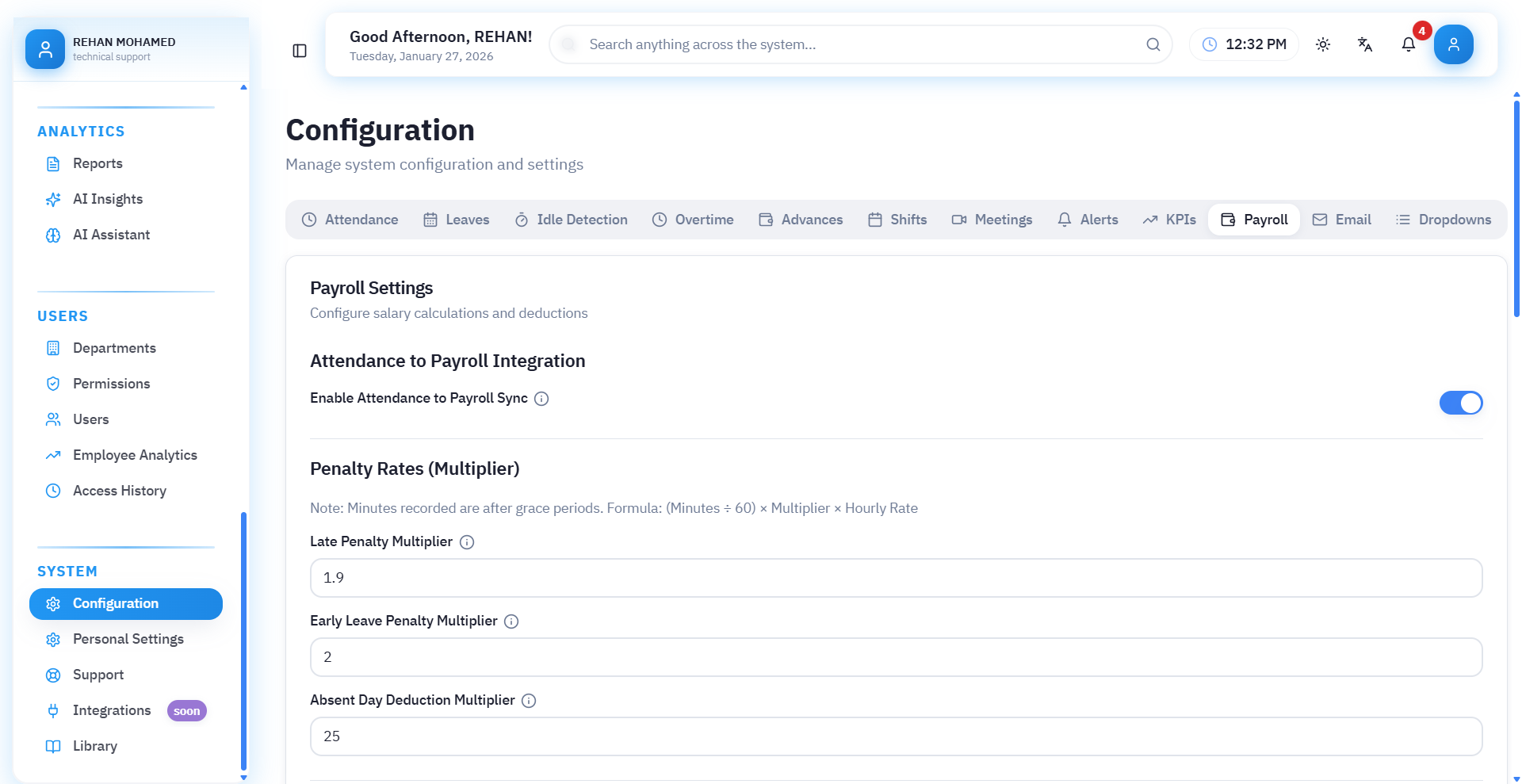Click the Late Penalty Multiplier field
This screenshot has width=1522, height=784.
coord(896,578)
